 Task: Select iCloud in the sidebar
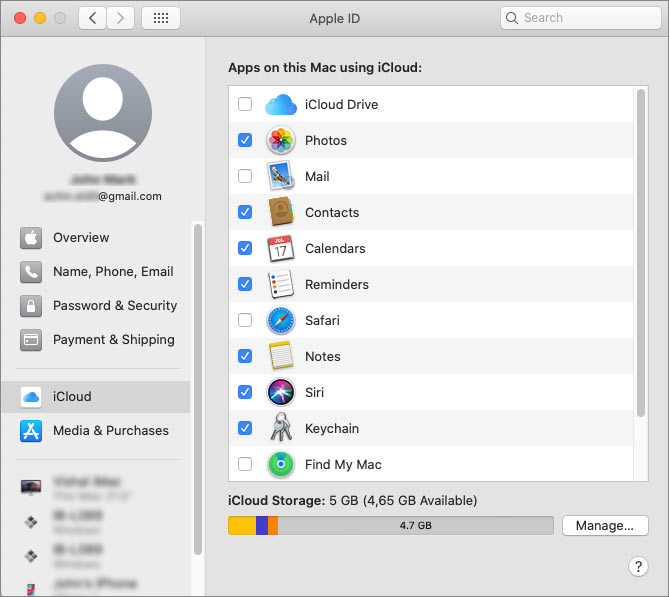96,397
